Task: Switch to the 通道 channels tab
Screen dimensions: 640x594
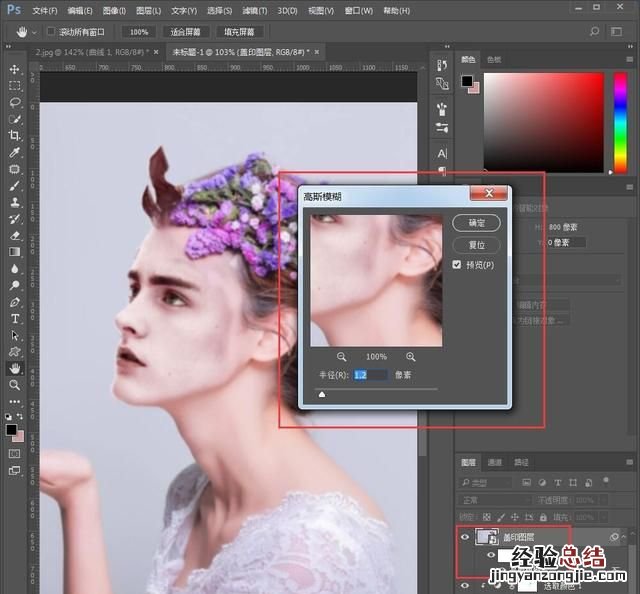Action: coord(495,462)
